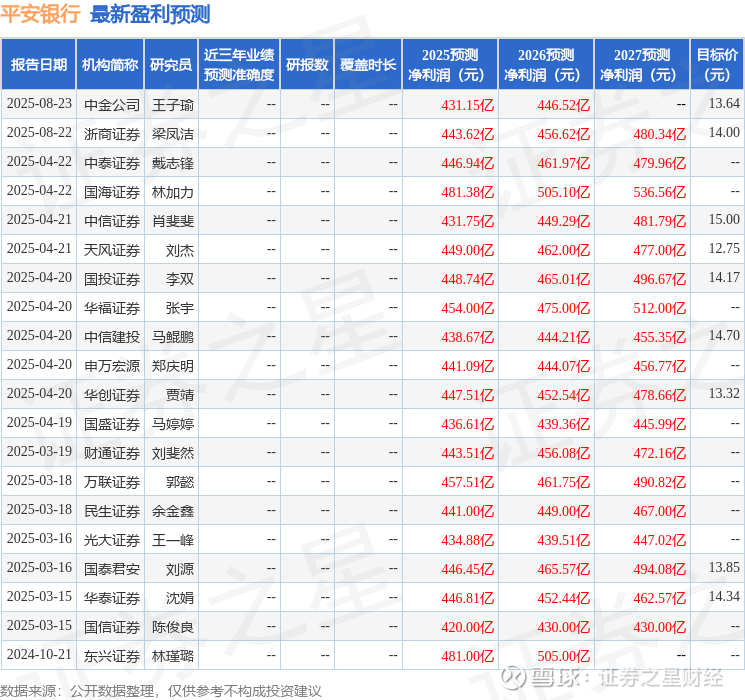The height and width of the screenshot is (700, 745).
Task: Click the 国盛证券 institution cell
Action: click(x=112, y=424)
